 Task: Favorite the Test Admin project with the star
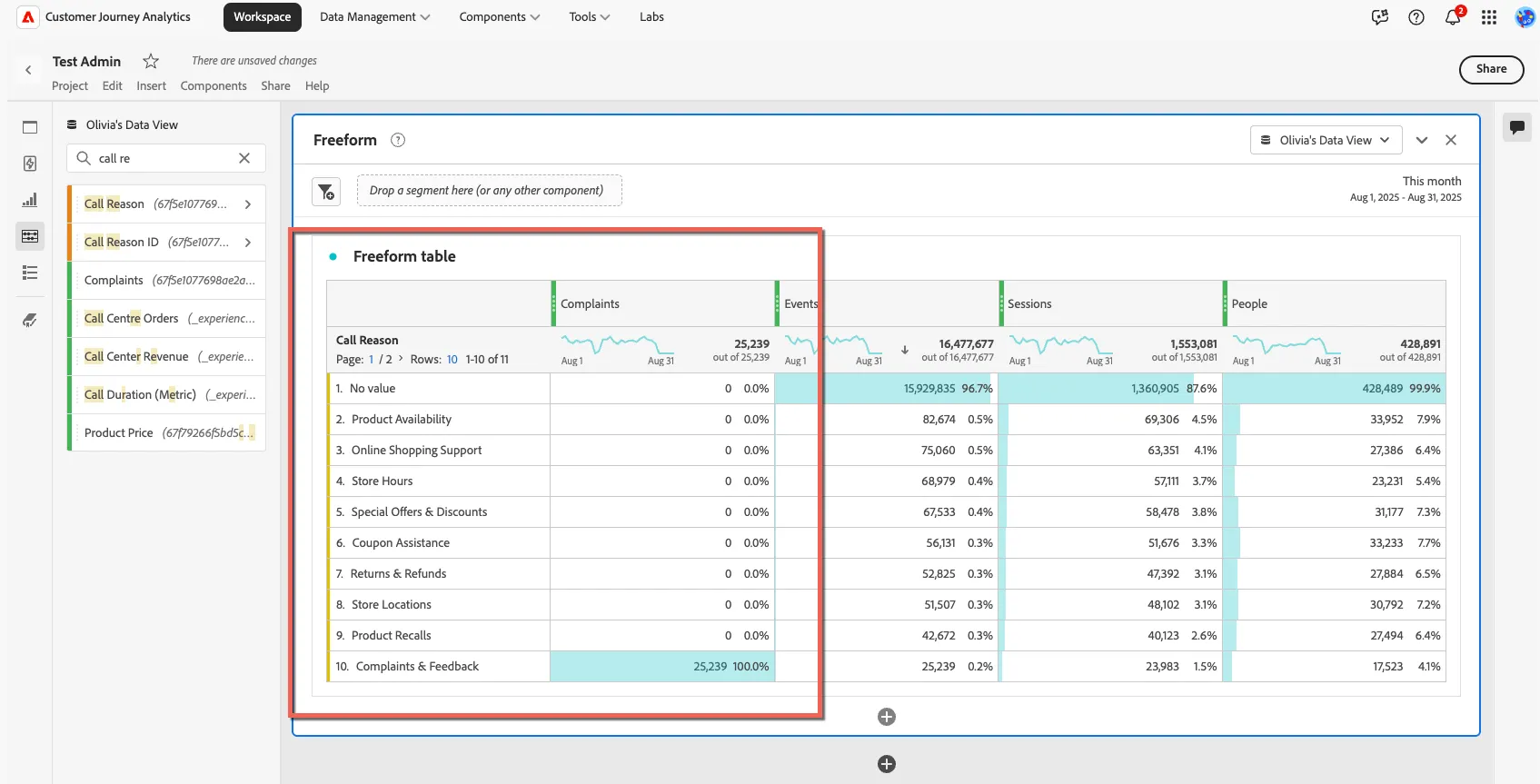click(151, 61)
